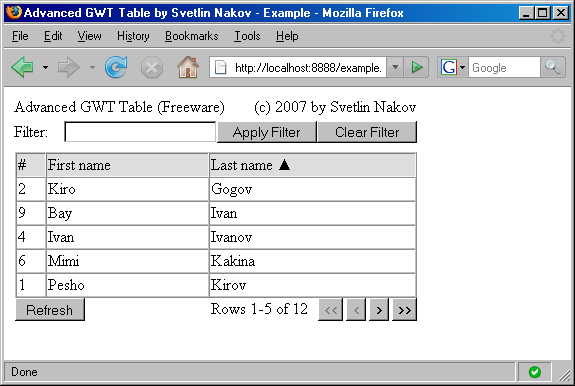Select the cell 'Mimi'

127,261
